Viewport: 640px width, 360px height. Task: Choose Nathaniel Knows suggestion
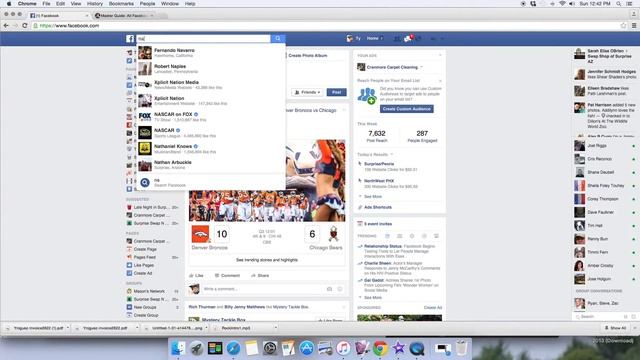tap(211, 149)
